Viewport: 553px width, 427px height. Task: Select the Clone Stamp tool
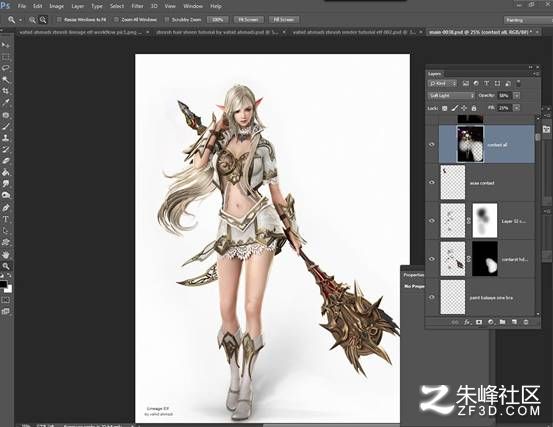point(5,138)
